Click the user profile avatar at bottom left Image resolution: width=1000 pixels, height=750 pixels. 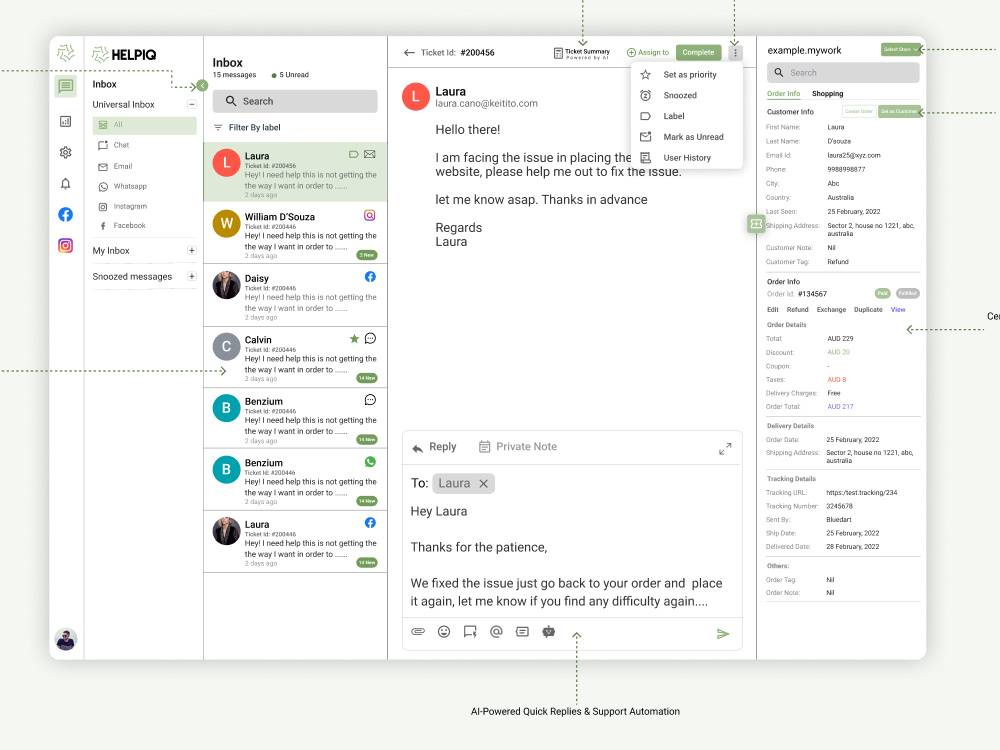(x=66, y=639)
